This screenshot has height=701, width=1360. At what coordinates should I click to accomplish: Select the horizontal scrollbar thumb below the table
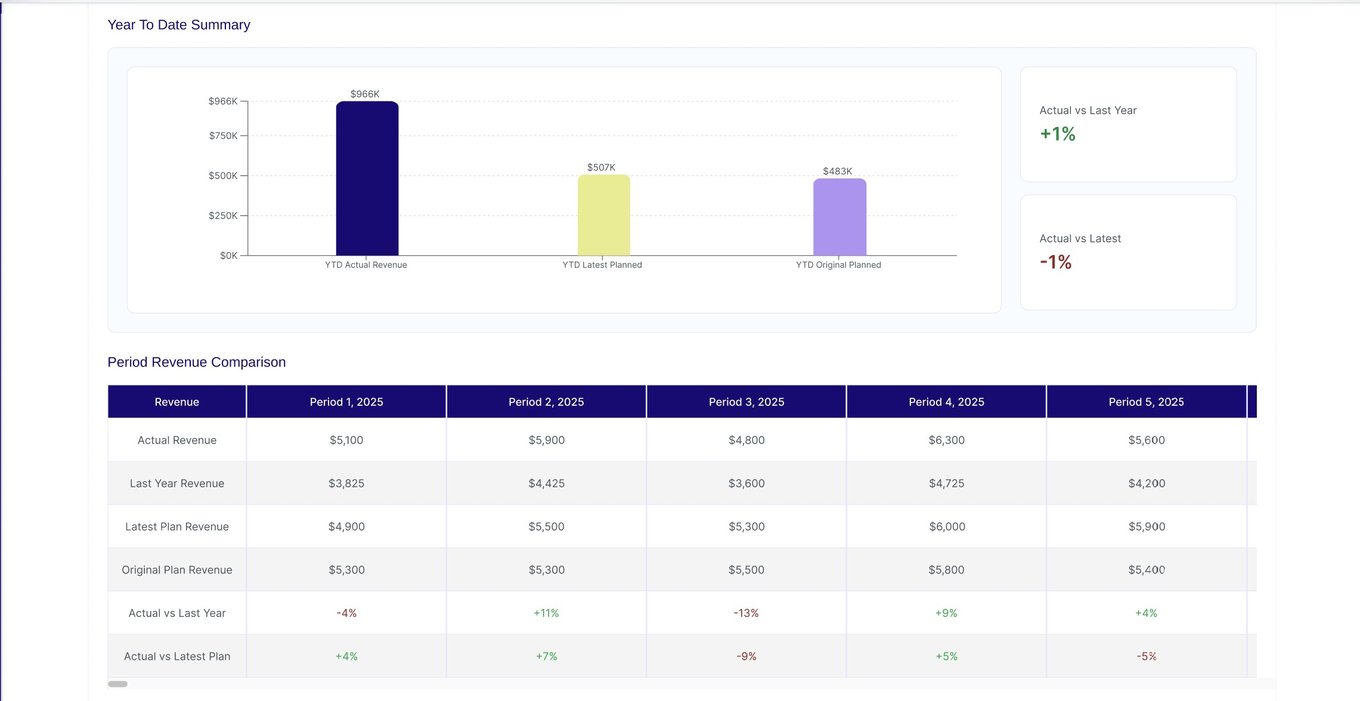(x=118, y=684)
